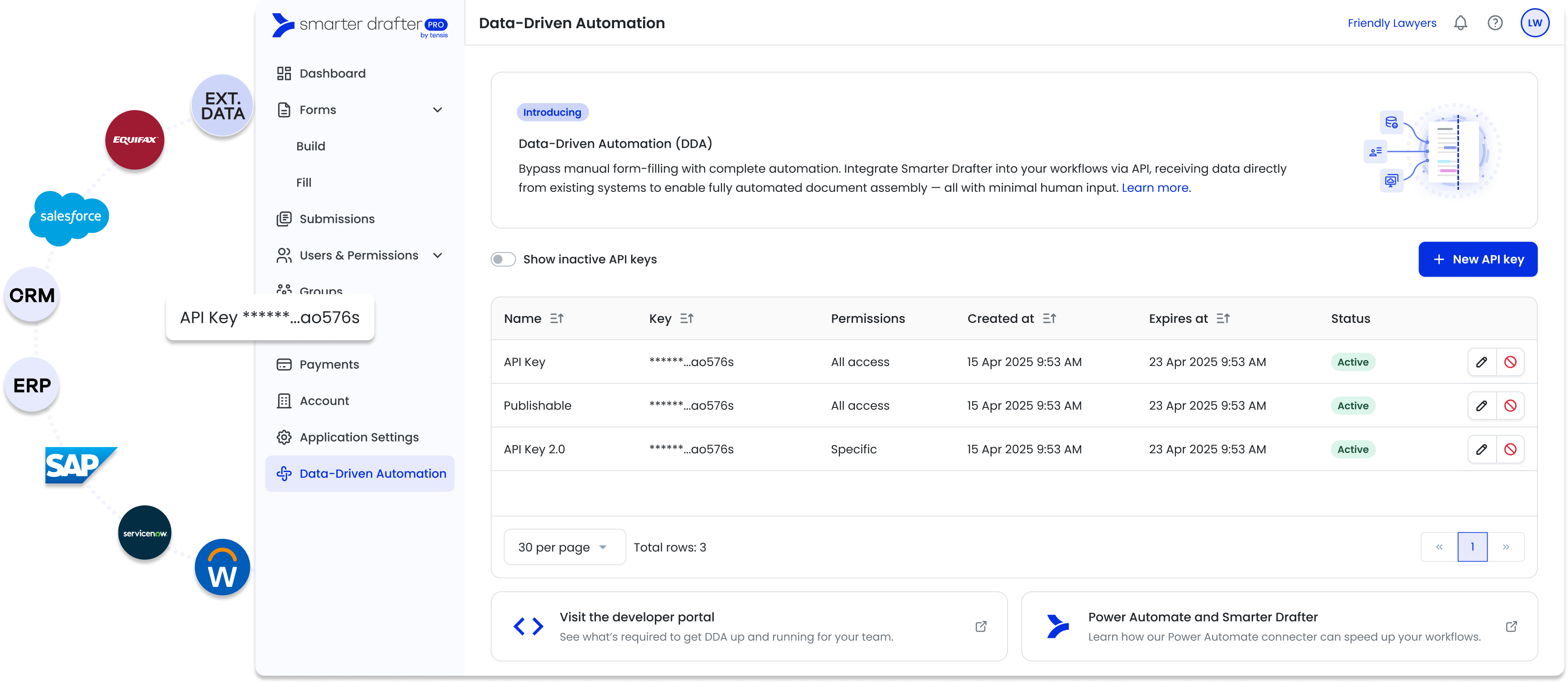Open the help question mark icon
The image size is (1568, 683).
[1495, 23]
